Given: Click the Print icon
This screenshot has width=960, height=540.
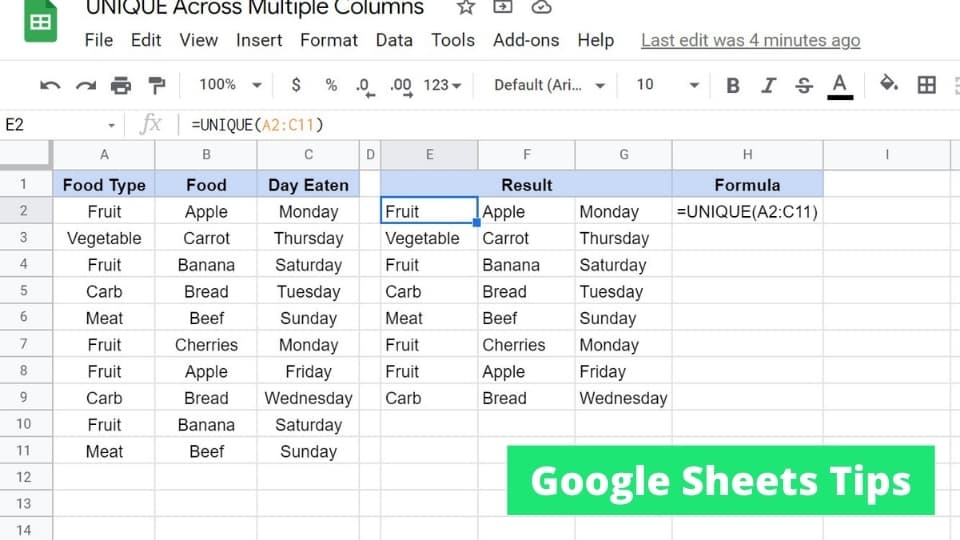Looking at the screenshot, I should 121,85.
